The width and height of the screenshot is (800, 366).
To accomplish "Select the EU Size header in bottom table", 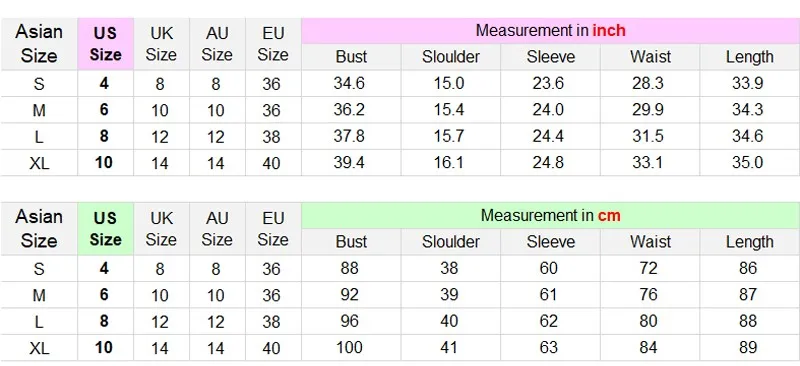I will [273, 229].
